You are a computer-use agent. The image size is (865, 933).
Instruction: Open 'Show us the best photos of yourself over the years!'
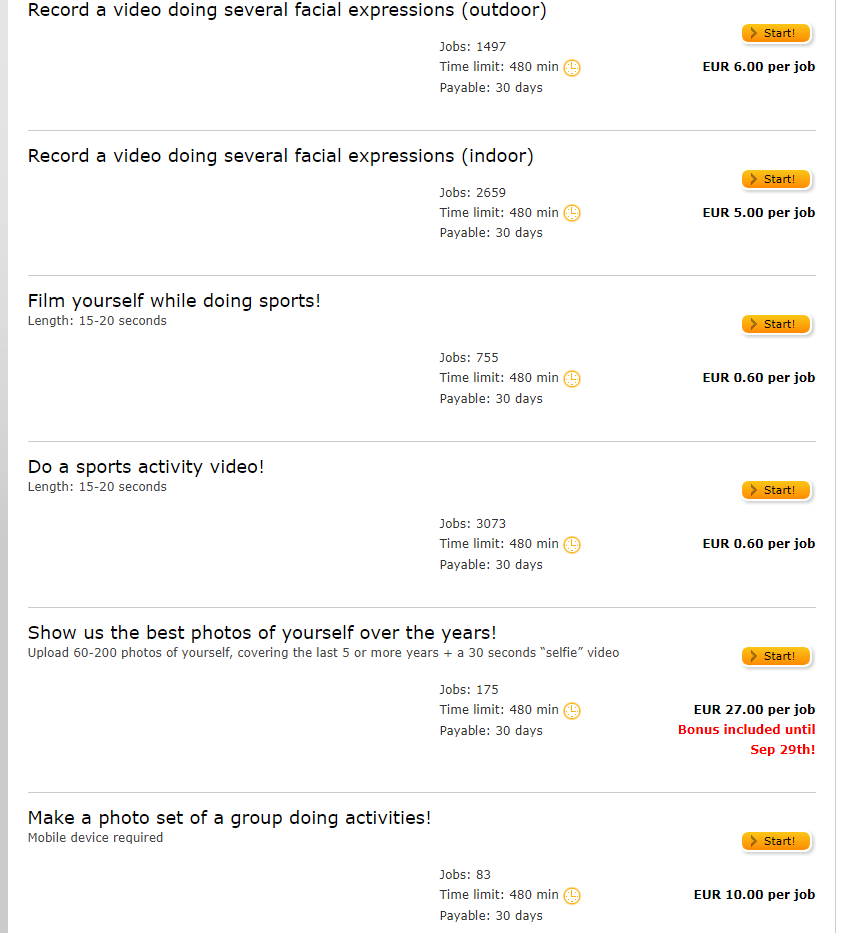262,633
